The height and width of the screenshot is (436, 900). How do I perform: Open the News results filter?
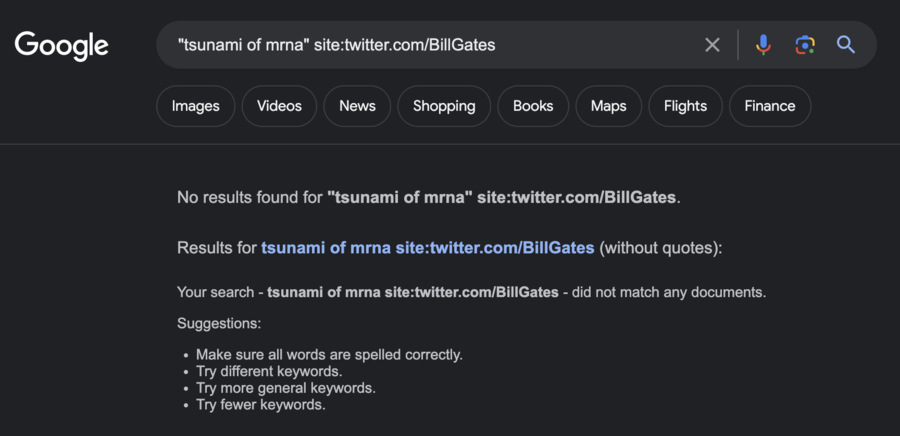tap(357, 106)
